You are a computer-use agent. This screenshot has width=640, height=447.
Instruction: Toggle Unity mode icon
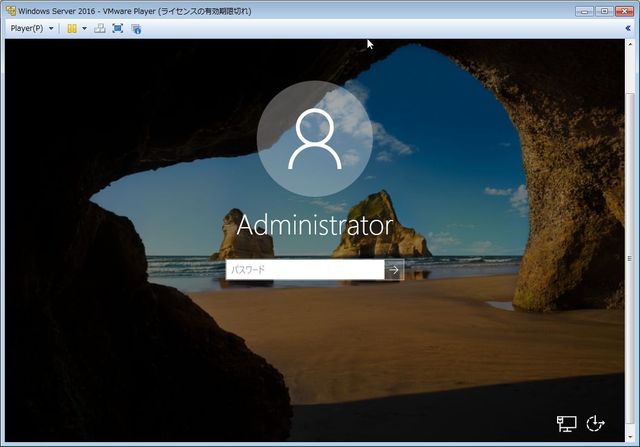tap(136, 29)
